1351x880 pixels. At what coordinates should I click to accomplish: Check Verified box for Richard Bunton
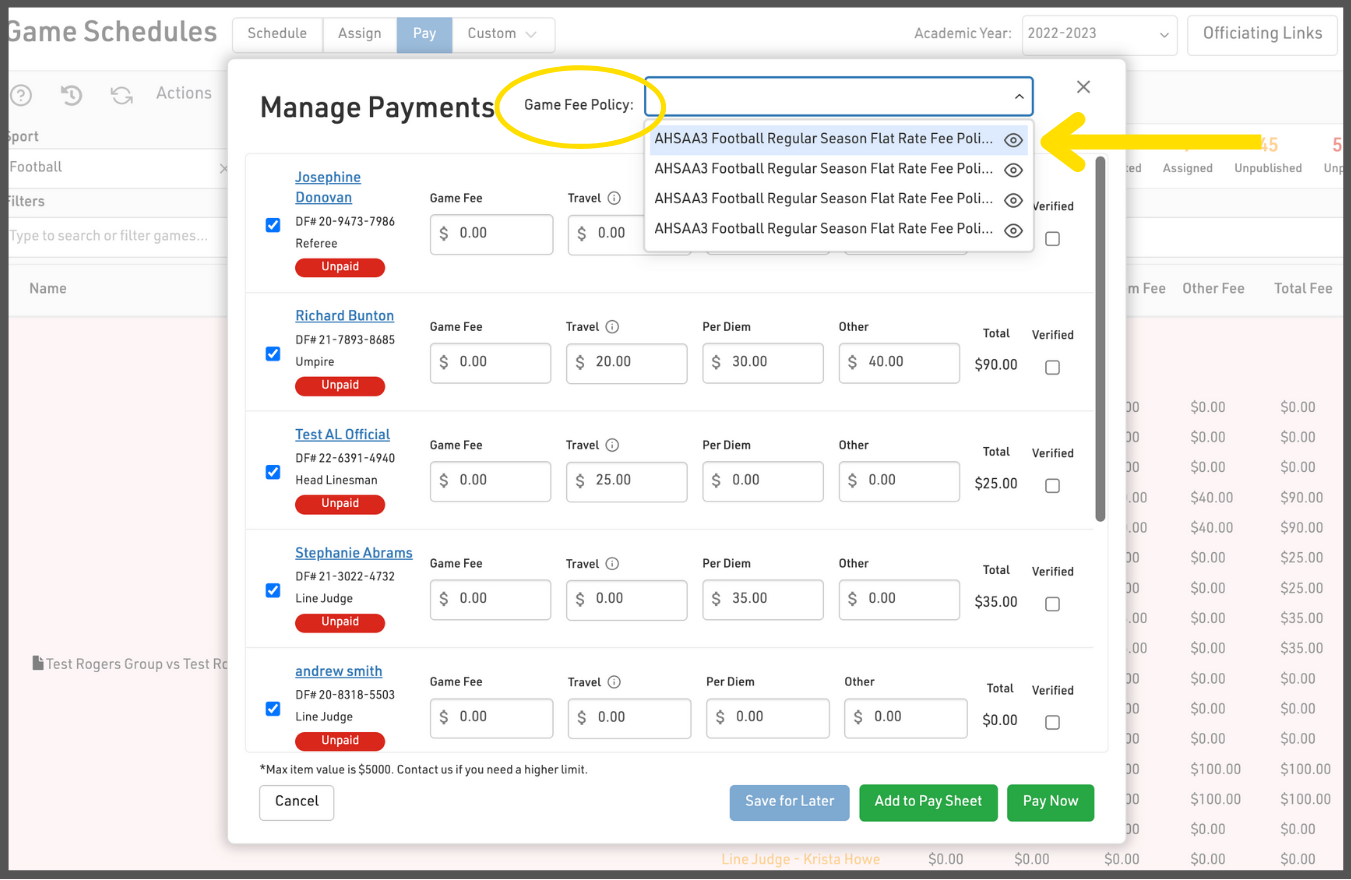point(1052,368)
